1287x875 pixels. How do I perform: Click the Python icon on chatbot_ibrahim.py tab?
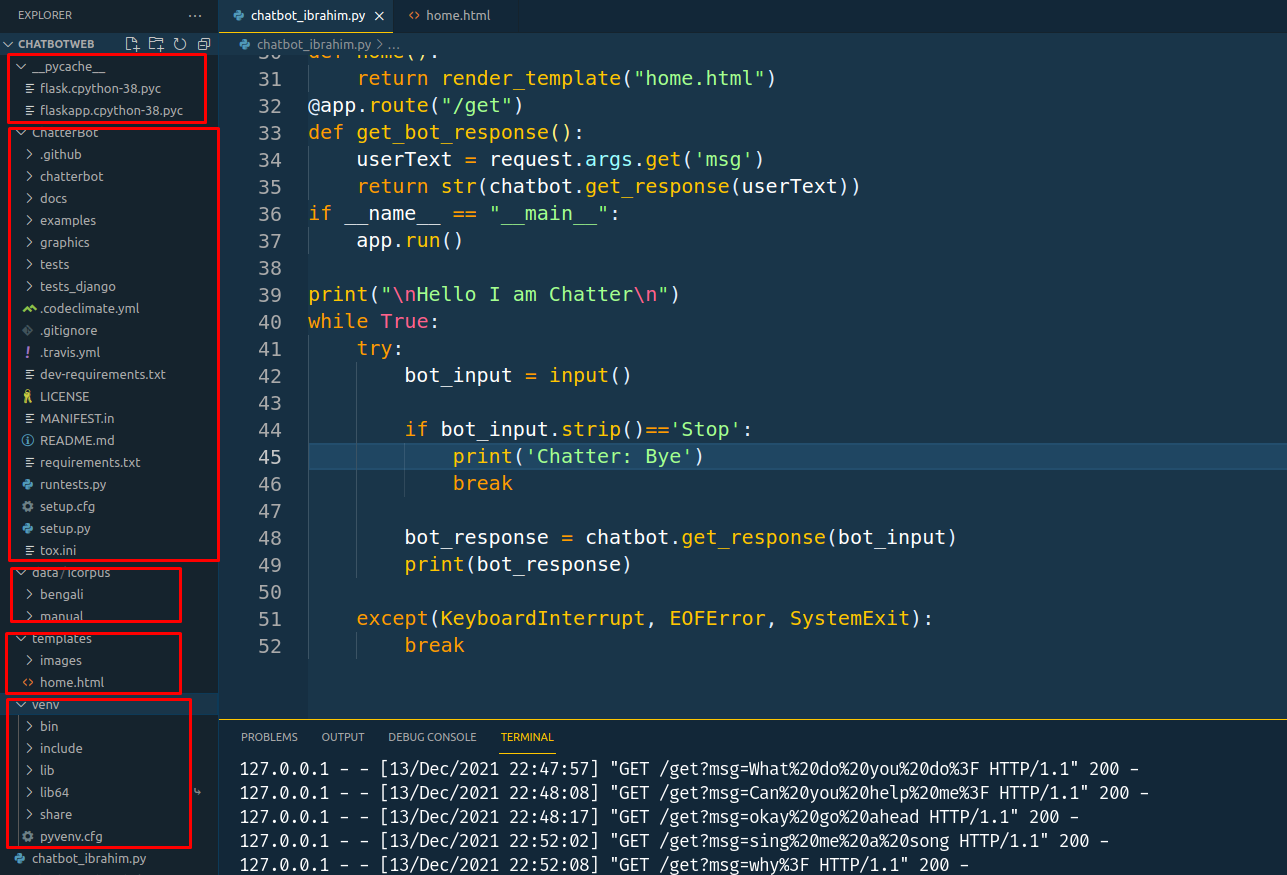click(238, 16)
